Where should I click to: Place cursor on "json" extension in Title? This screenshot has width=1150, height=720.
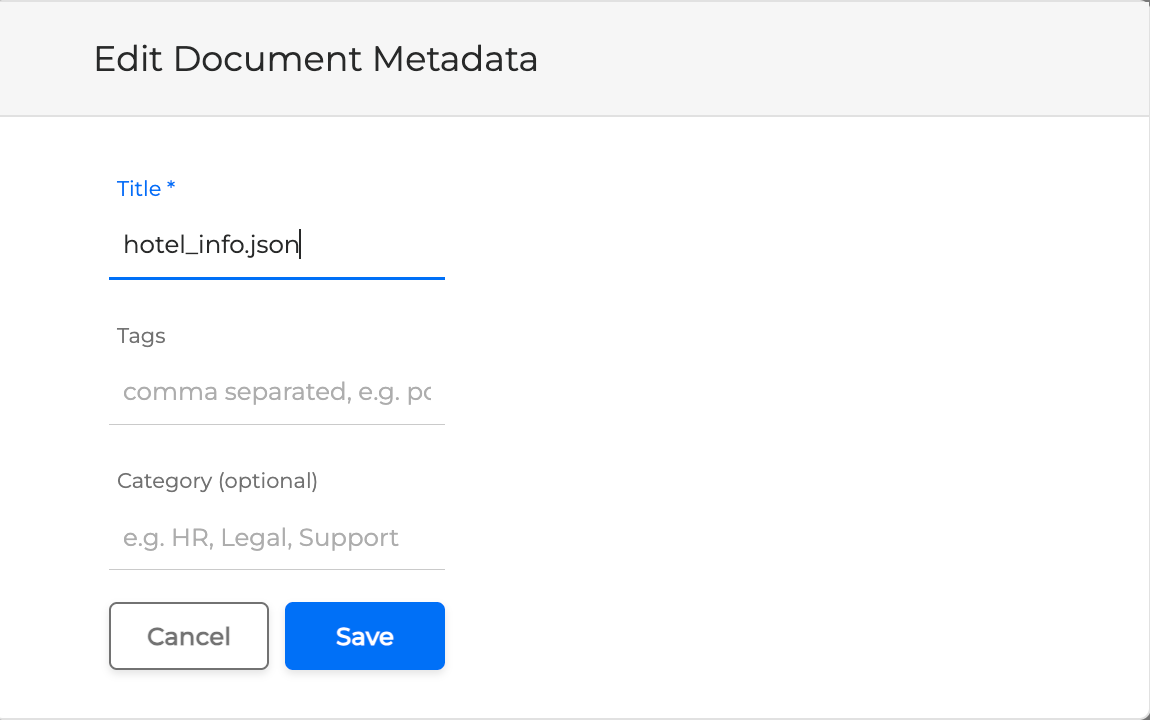pos(280,245)
